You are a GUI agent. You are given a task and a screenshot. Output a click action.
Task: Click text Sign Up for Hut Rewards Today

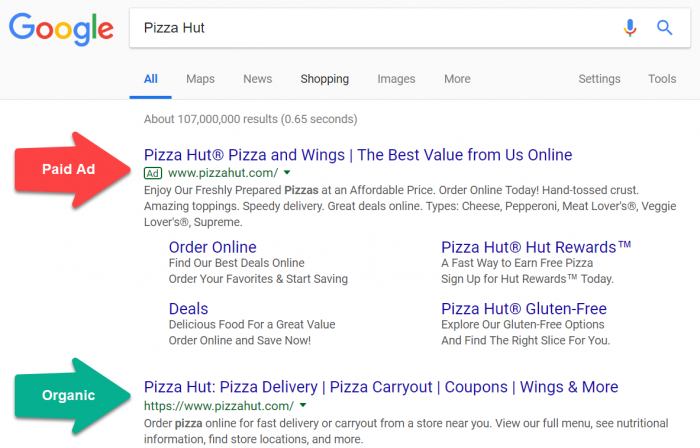click(527, 279)
